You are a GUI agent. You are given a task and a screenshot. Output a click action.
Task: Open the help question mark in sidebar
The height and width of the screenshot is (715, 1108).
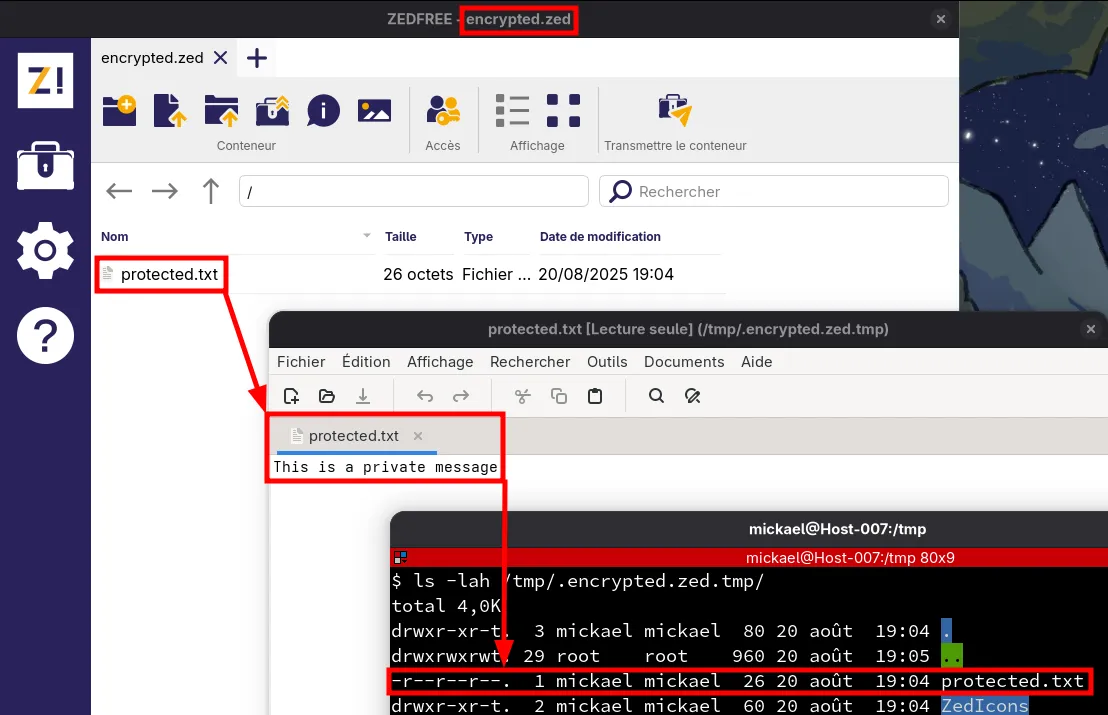45,336
